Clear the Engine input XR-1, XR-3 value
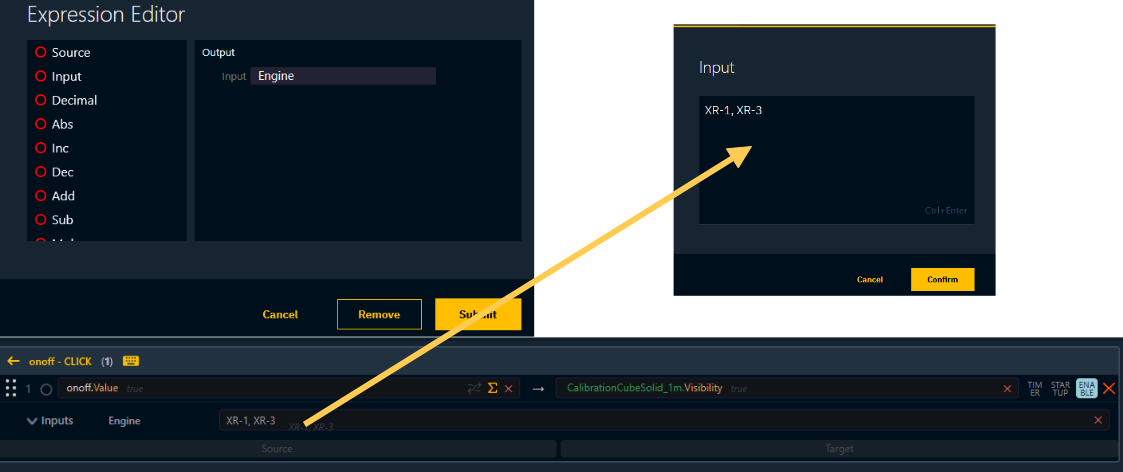 tap(1098, 421)
